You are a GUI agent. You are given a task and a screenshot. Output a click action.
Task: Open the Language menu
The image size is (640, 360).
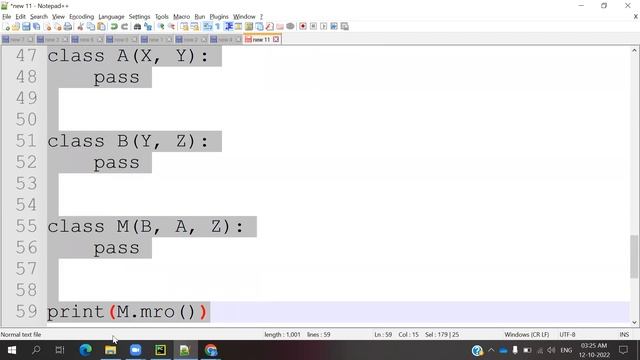[111, 17]
